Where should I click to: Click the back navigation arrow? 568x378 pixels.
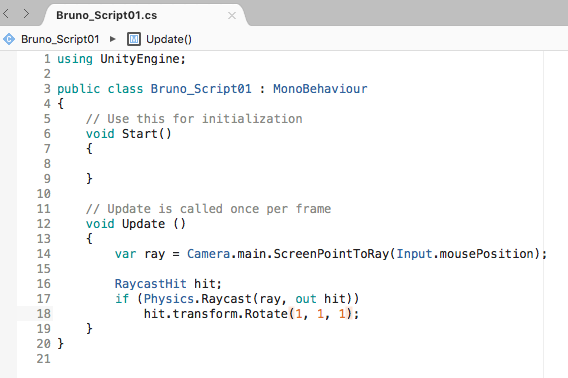pyautogui.click(x=6, y=14)
